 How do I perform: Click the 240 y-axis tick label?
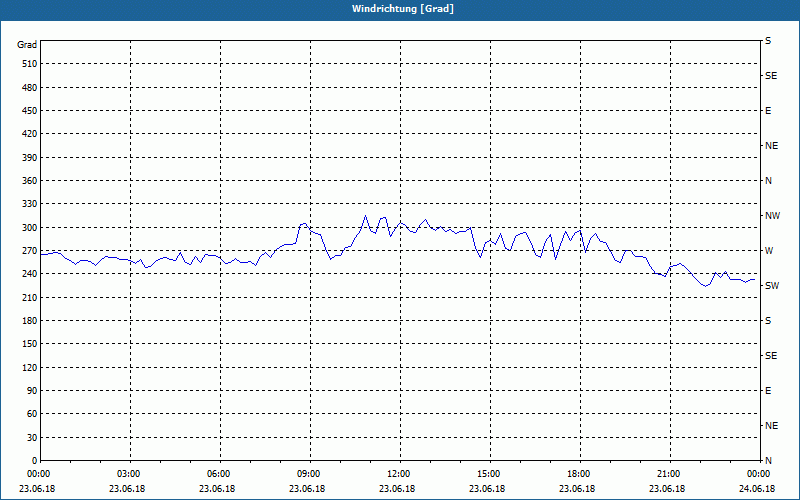tap(30, 274)
